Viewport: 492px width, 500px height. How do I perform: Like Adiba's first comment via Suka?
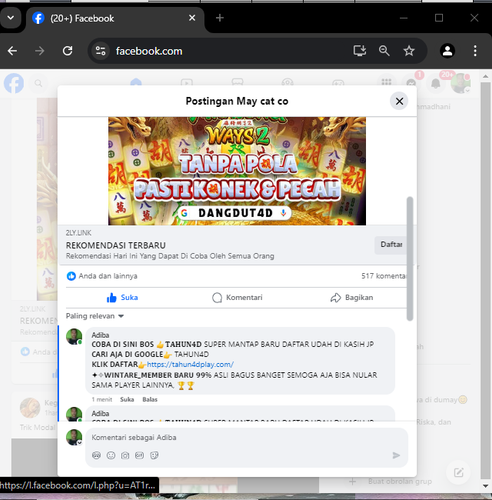pyautogui.click(x=127, y=399)
